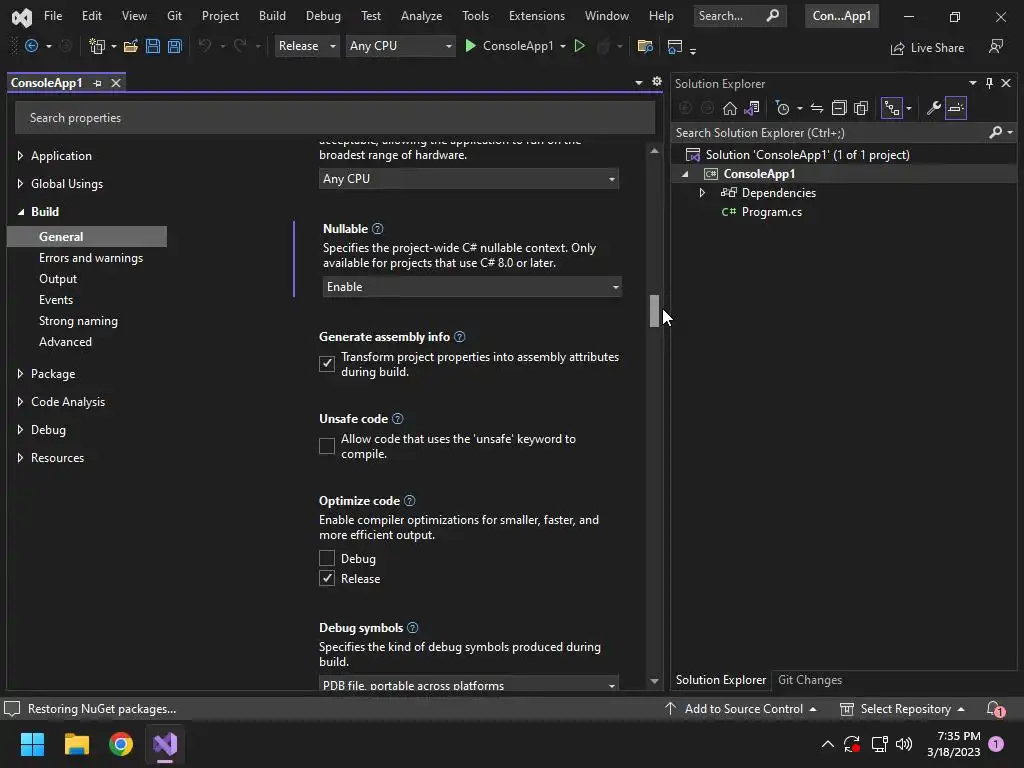Screen dimensions: 1024x768
Task: Click the Live Share icon button
Action: pos(898,48)
